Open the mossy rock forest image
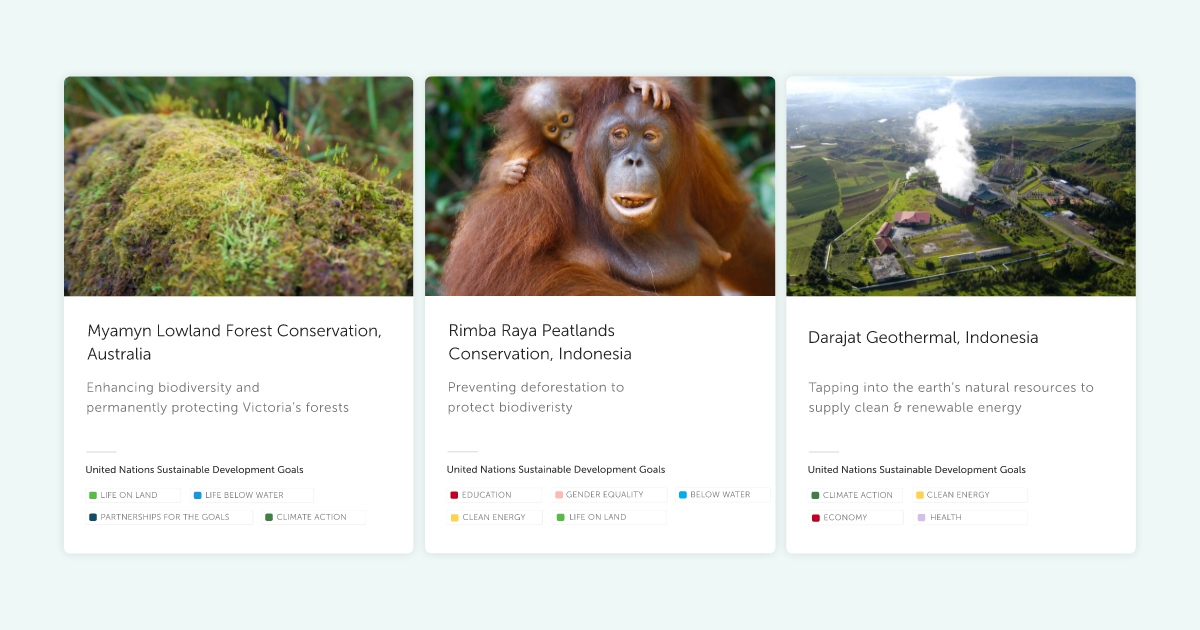 [x=238, y=186]
